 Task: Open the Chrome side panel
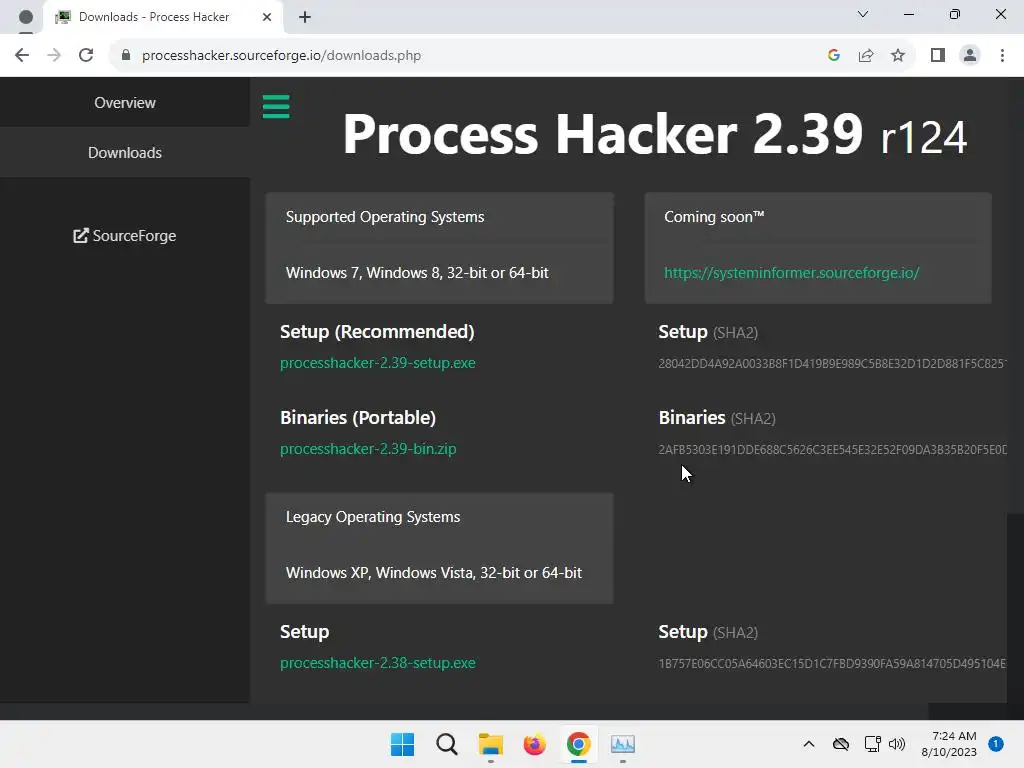pos(938,56)
